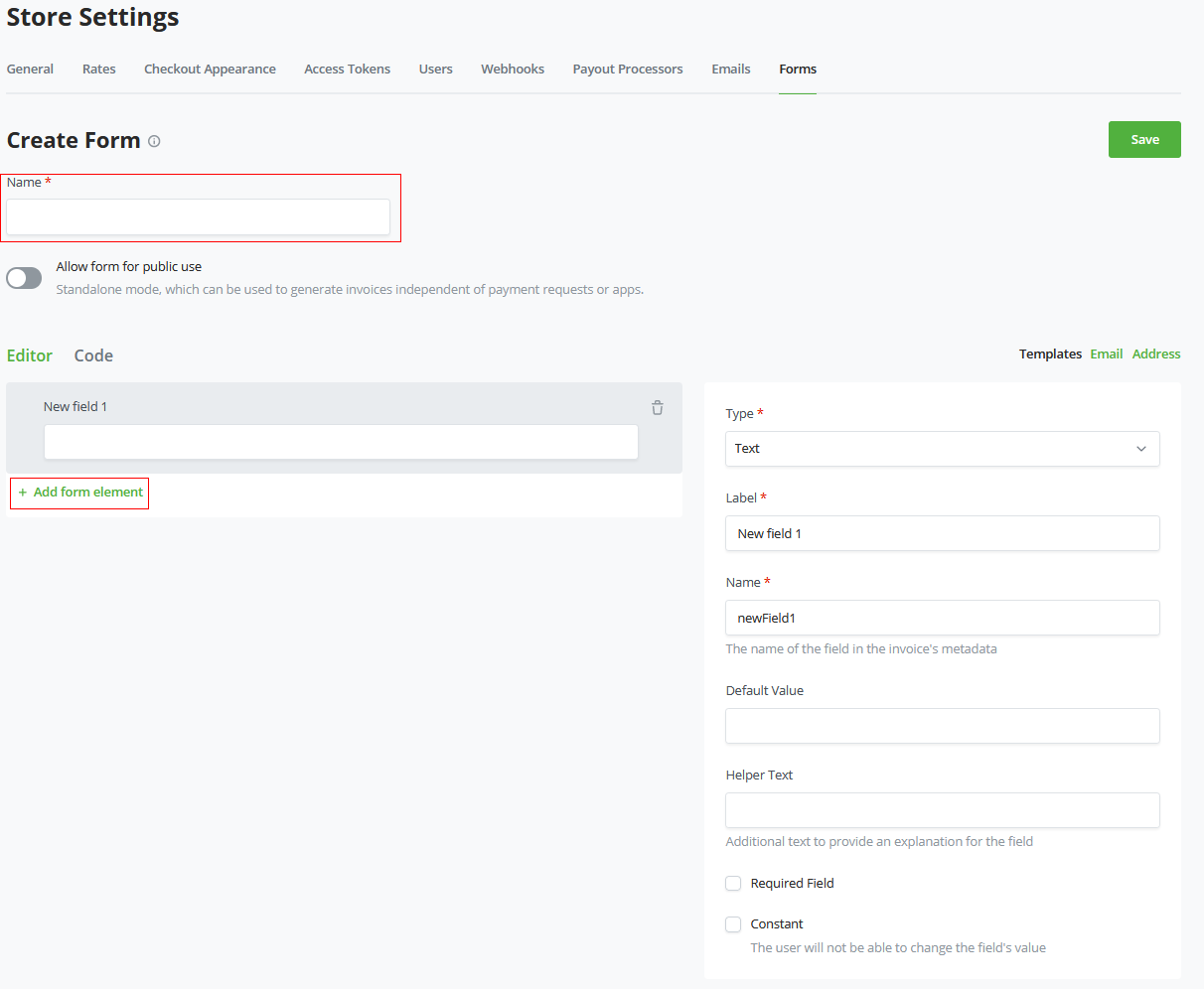Click into the form Name input field
Viewport: 1204px width, 989px height.
click(197, 216)
